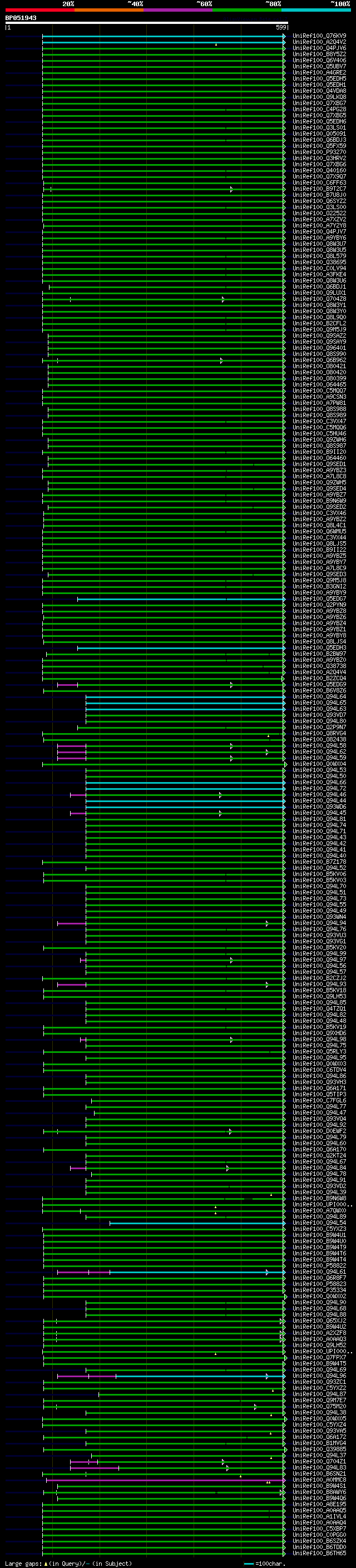Click the cyan ~100% identity color band

317,10
